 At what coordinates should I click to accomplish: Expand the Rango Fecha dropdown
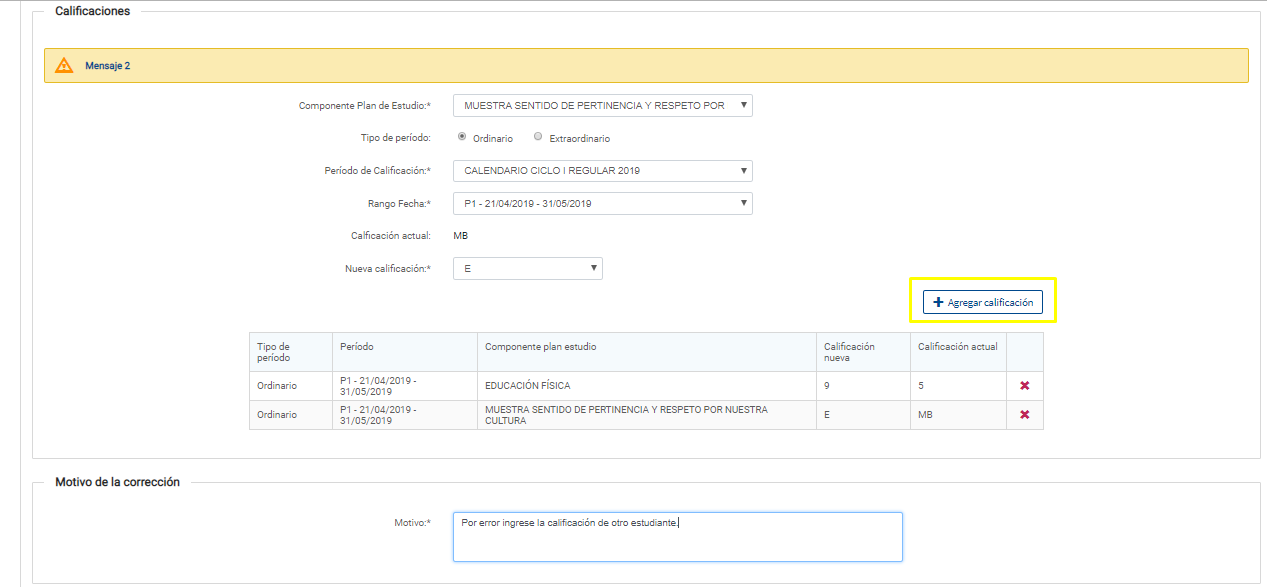pos(602,204)
